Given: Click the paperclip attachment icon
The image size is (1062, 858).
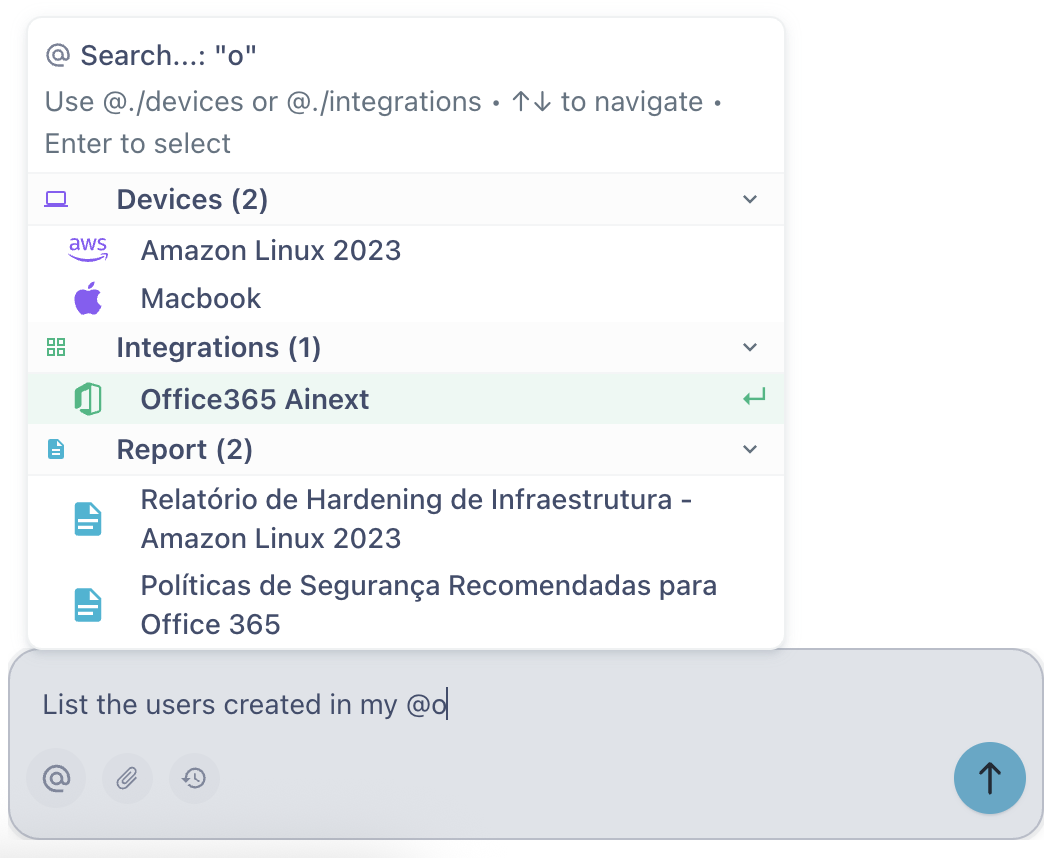Looking at the screenshot, I should pos(127,778).
